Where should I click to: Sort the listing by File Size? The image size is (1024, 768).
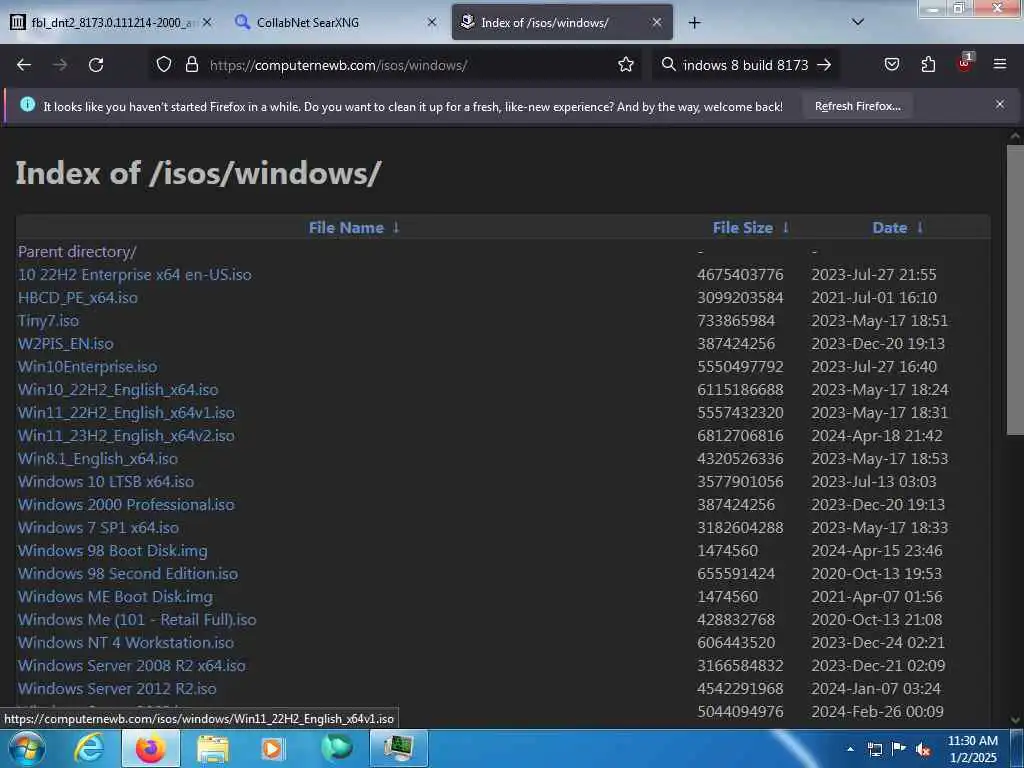pos(750,227)
